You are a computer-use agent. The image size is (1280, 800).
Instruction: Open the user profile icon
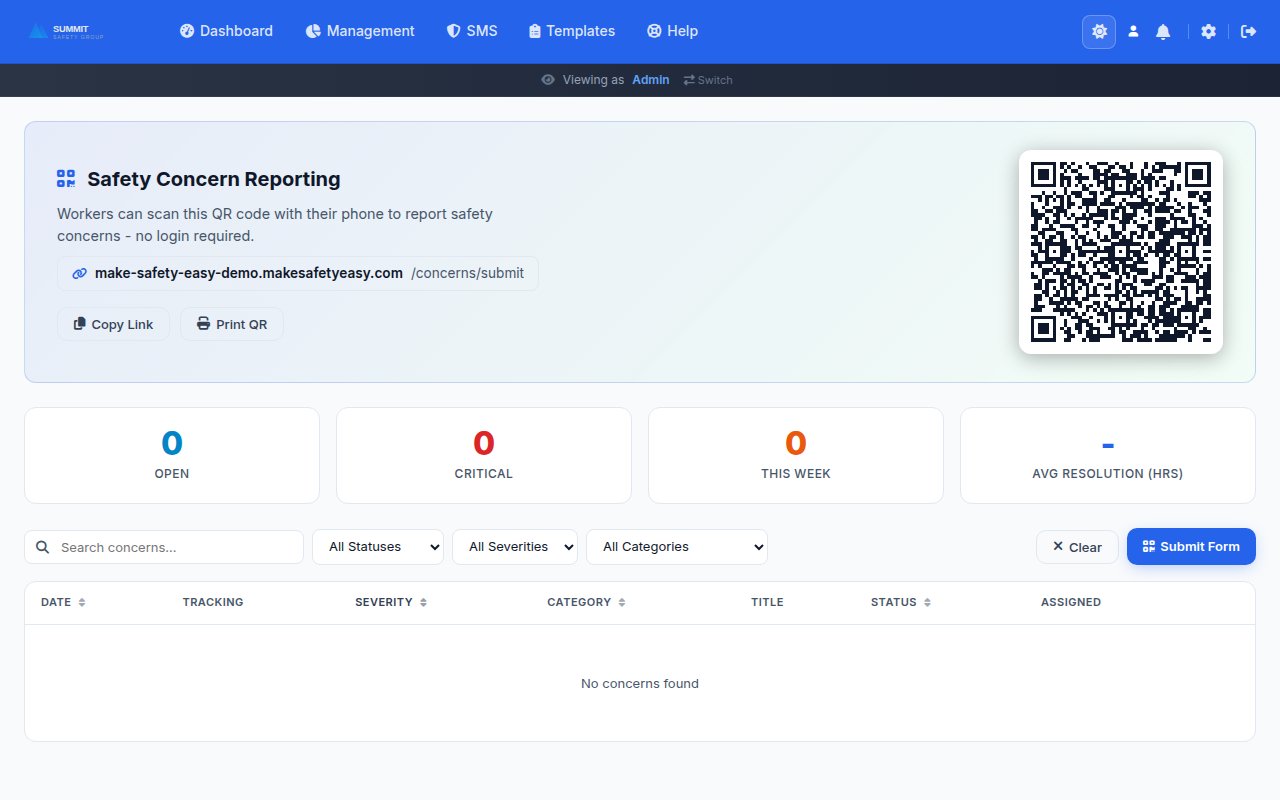coord(1133,32)
